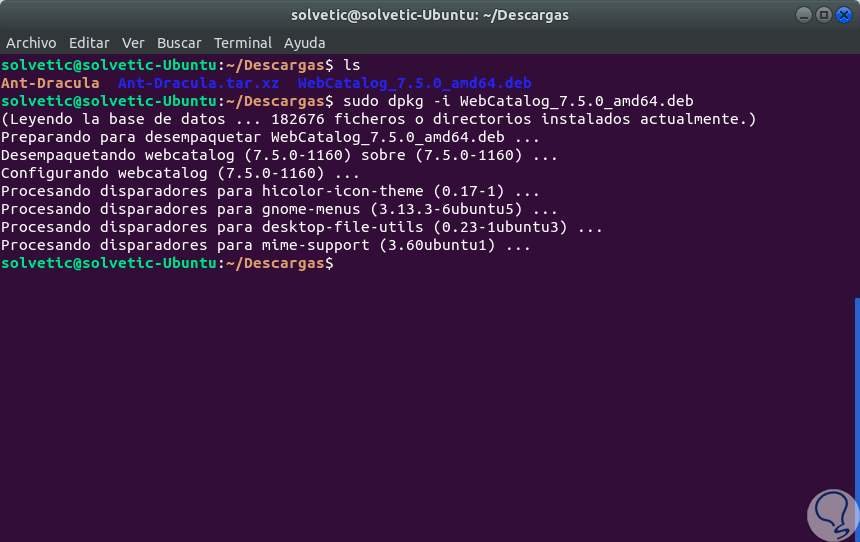The image size is (860, 542).
Task: Minimize the terminal window
Action: click(x=804, y=15)
